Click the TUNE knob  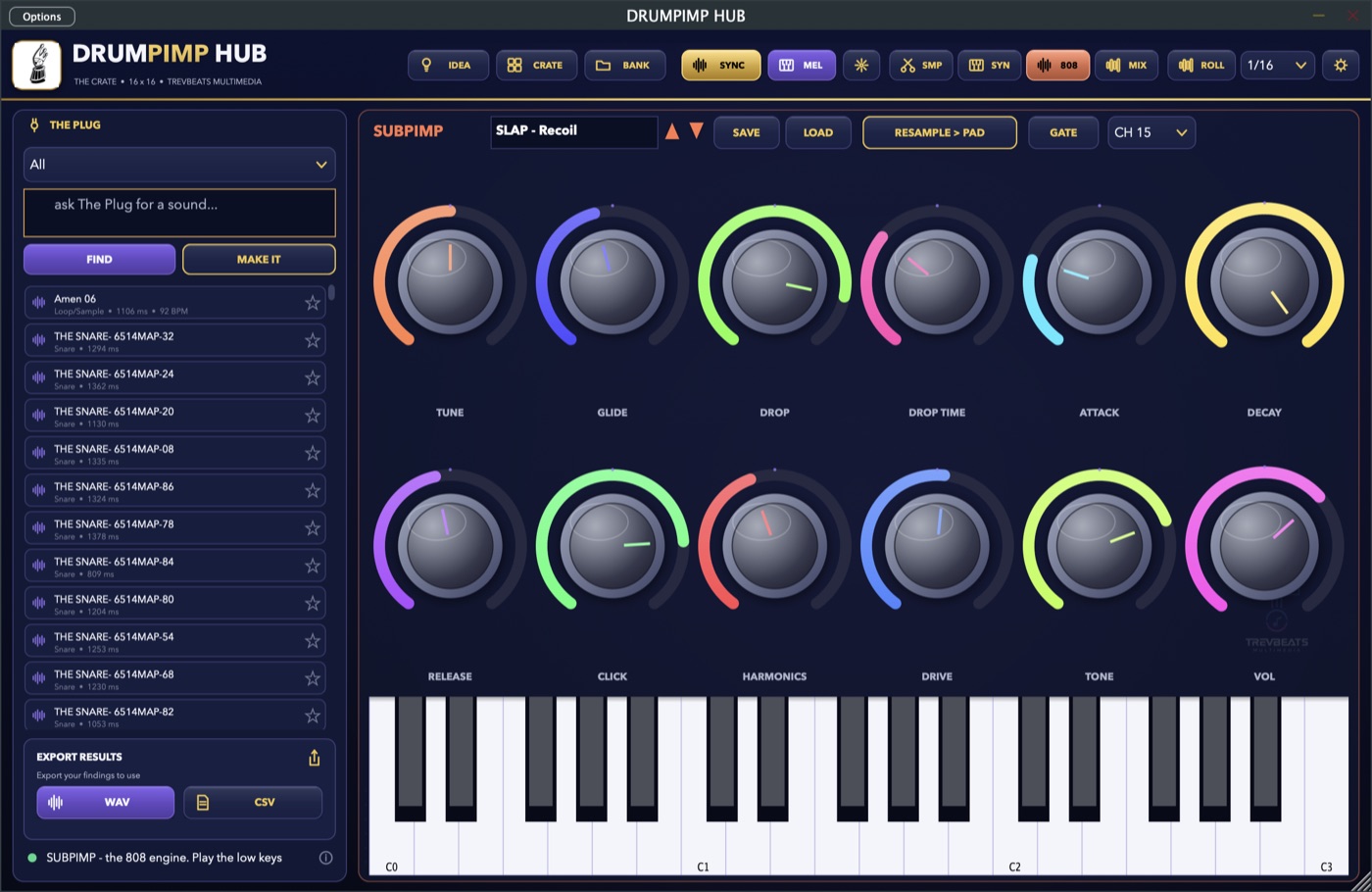pyautogui.click(x=450, y=281)
